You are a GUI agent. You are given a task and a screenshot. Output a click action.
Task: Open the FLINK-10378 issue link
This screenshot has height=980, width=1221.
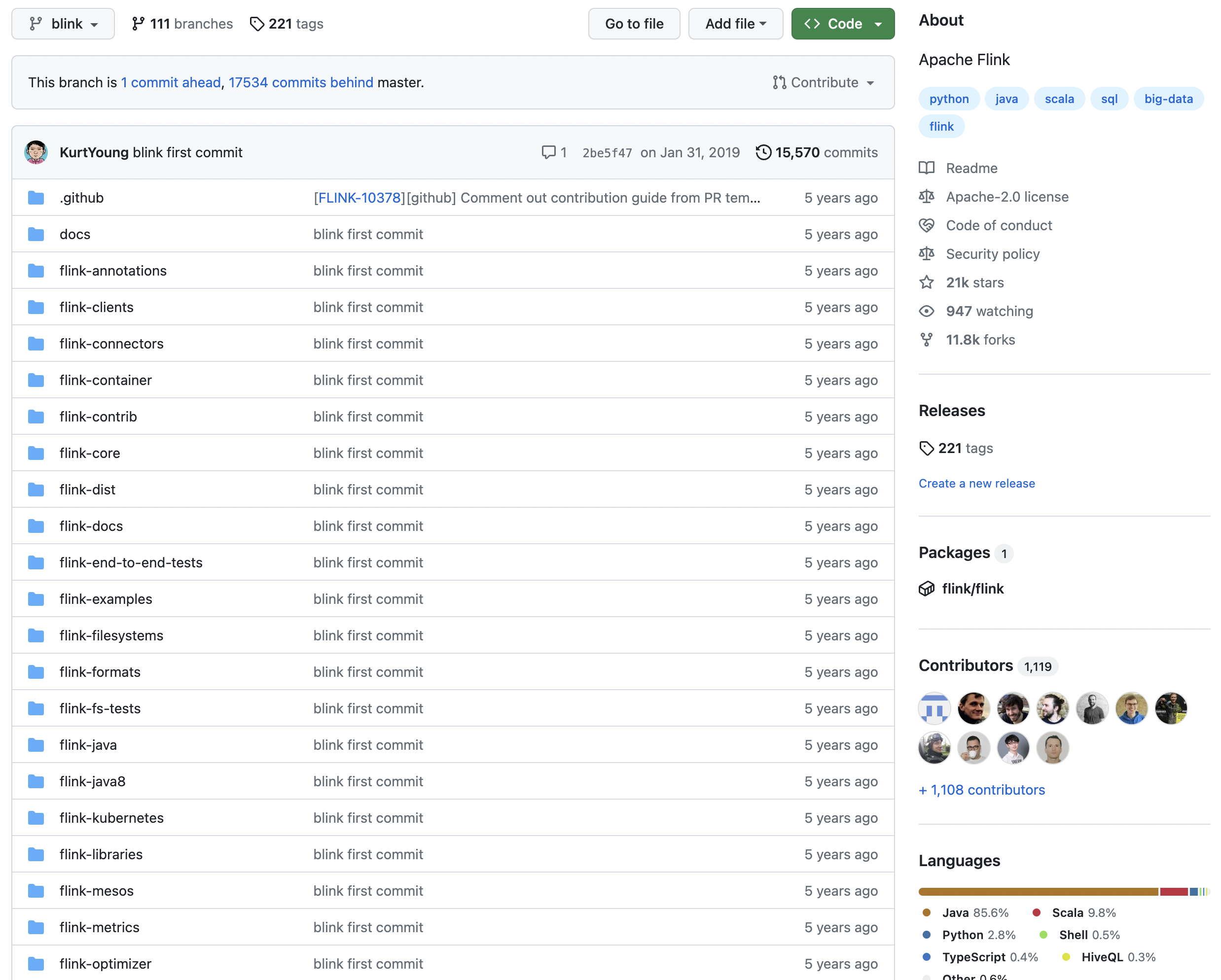tap(359, 198)
